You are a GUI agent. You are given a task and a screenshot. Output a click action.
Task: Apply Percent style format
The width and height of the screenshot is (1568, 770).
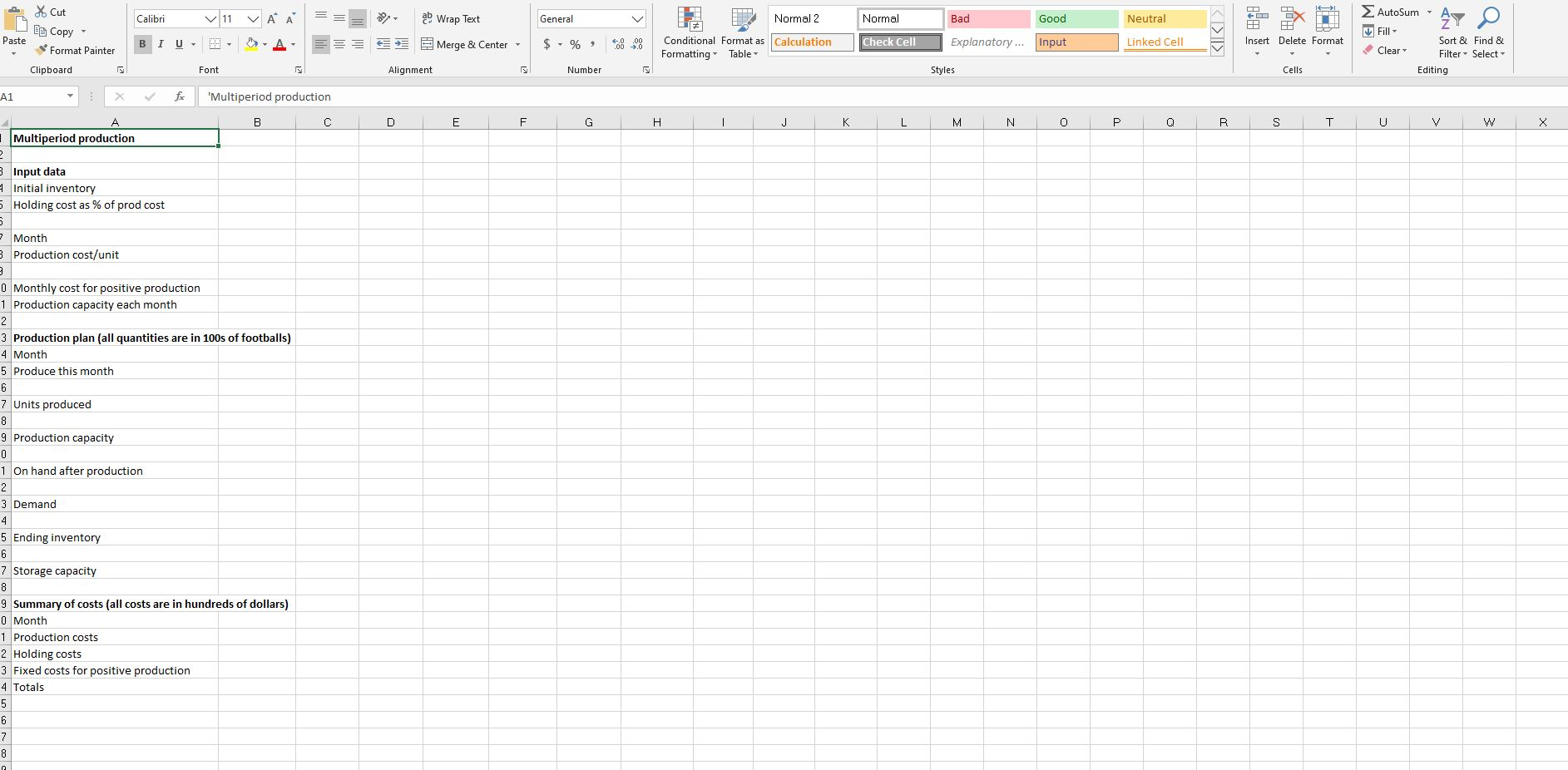pos(575,44)
